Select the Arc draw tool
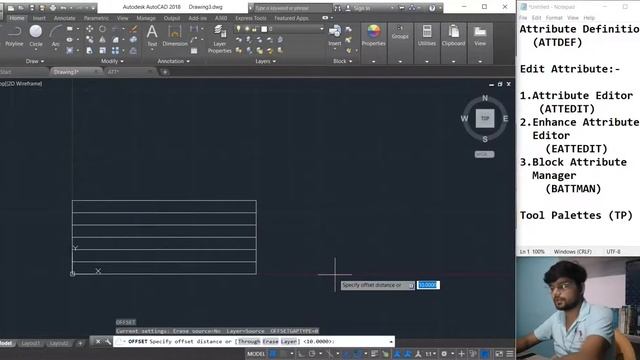Image resolution: width=640 pixels, height=360 pixels. point(55,36)
